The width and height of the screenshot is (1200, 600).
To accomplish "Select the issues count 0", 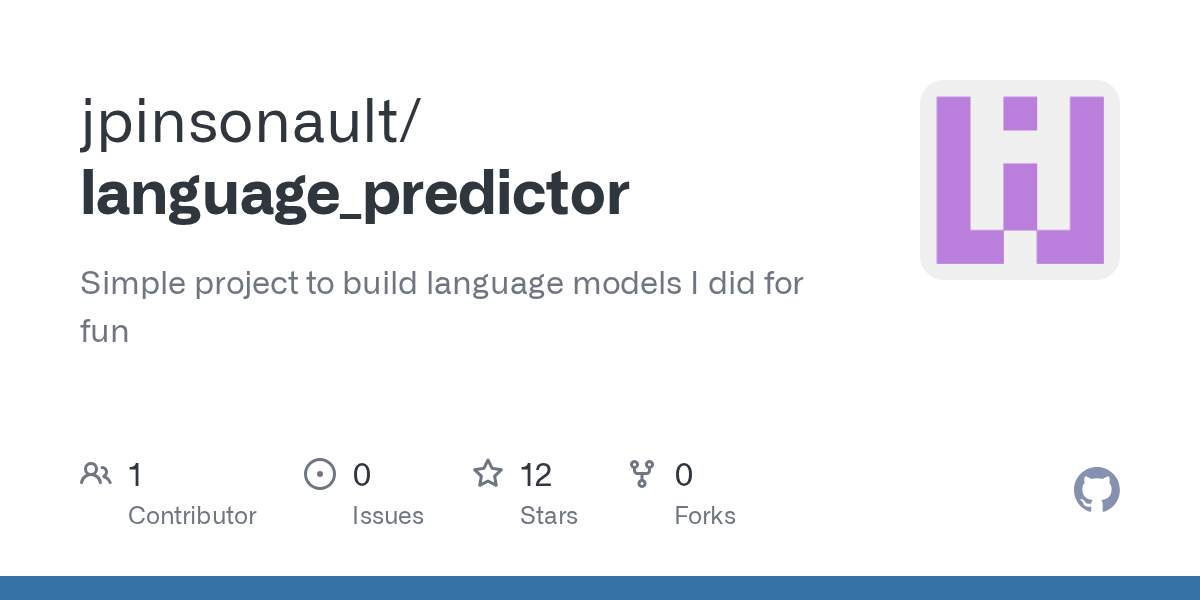I will click(362, 474).
